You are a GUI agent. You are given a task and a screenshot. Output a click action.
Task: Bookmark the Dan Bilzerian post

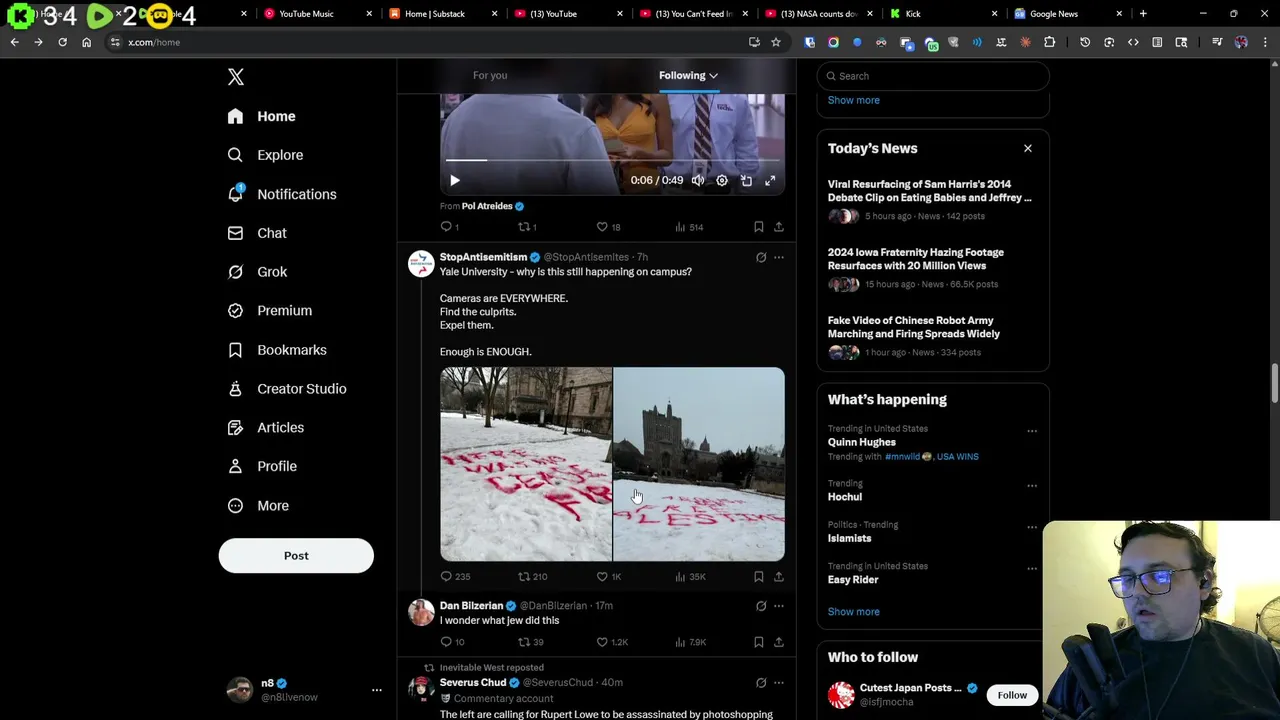759,642
